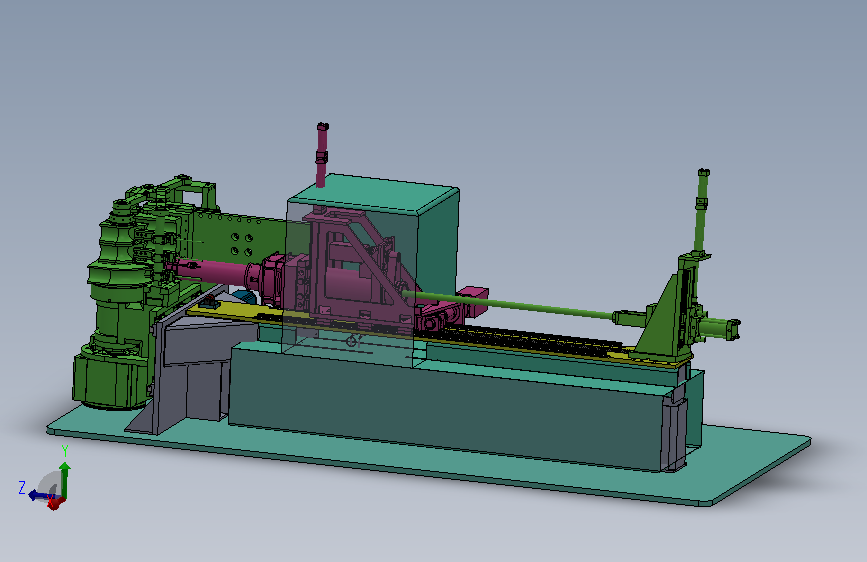The height and width of the screenshot is (562, 867).
Task: Click the green Y axis arrow of the orientation triad
Action: point(65,478)
